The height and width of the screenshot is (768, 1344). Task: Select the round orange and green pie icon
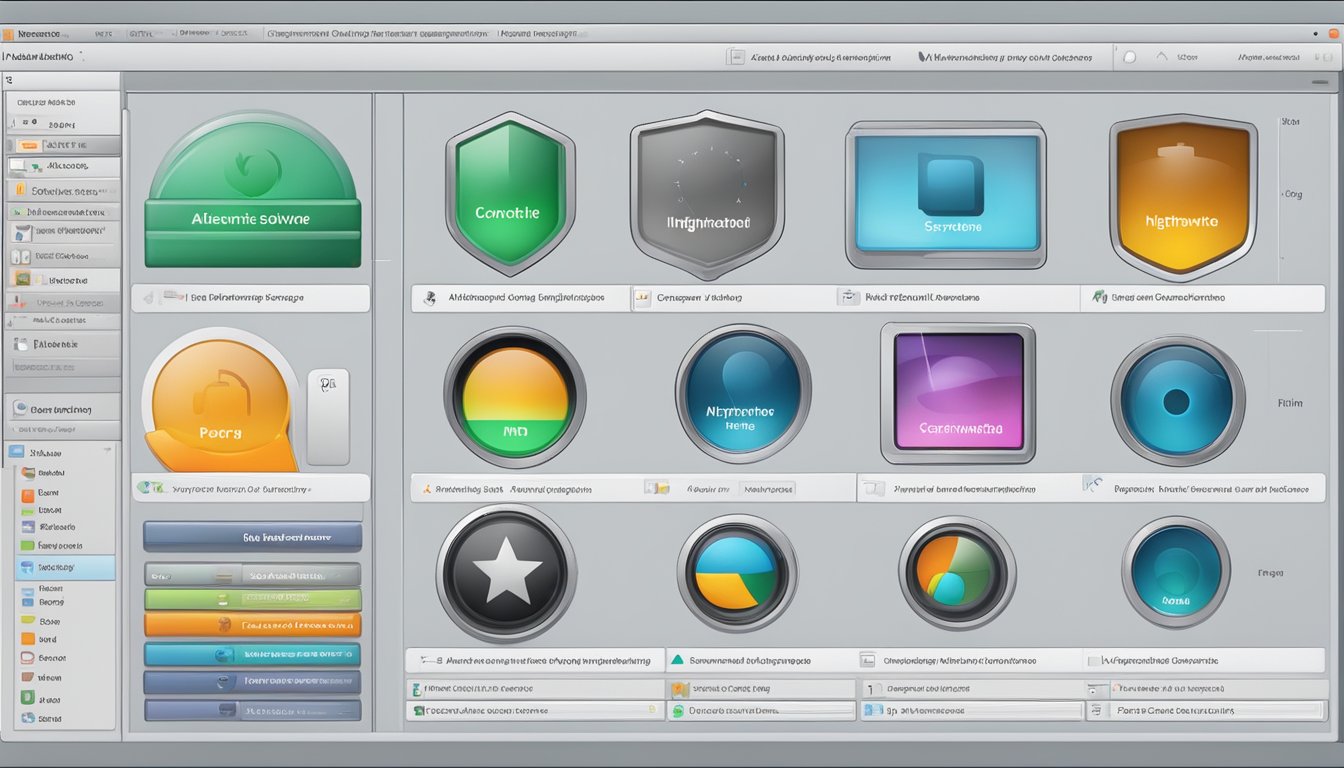click(957, 573)
